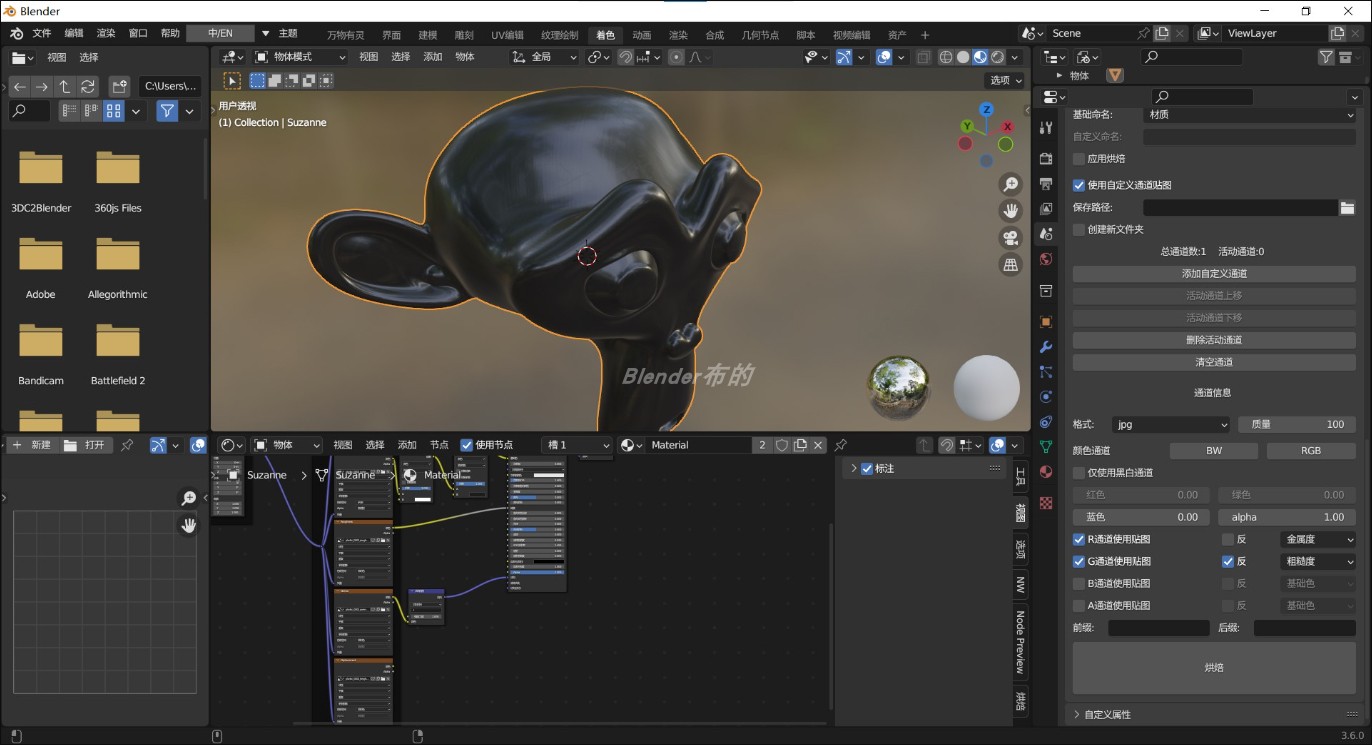Select BW color channel button
The height and width of the screenshot is (745, 1372).
(x=1214, y=451)
